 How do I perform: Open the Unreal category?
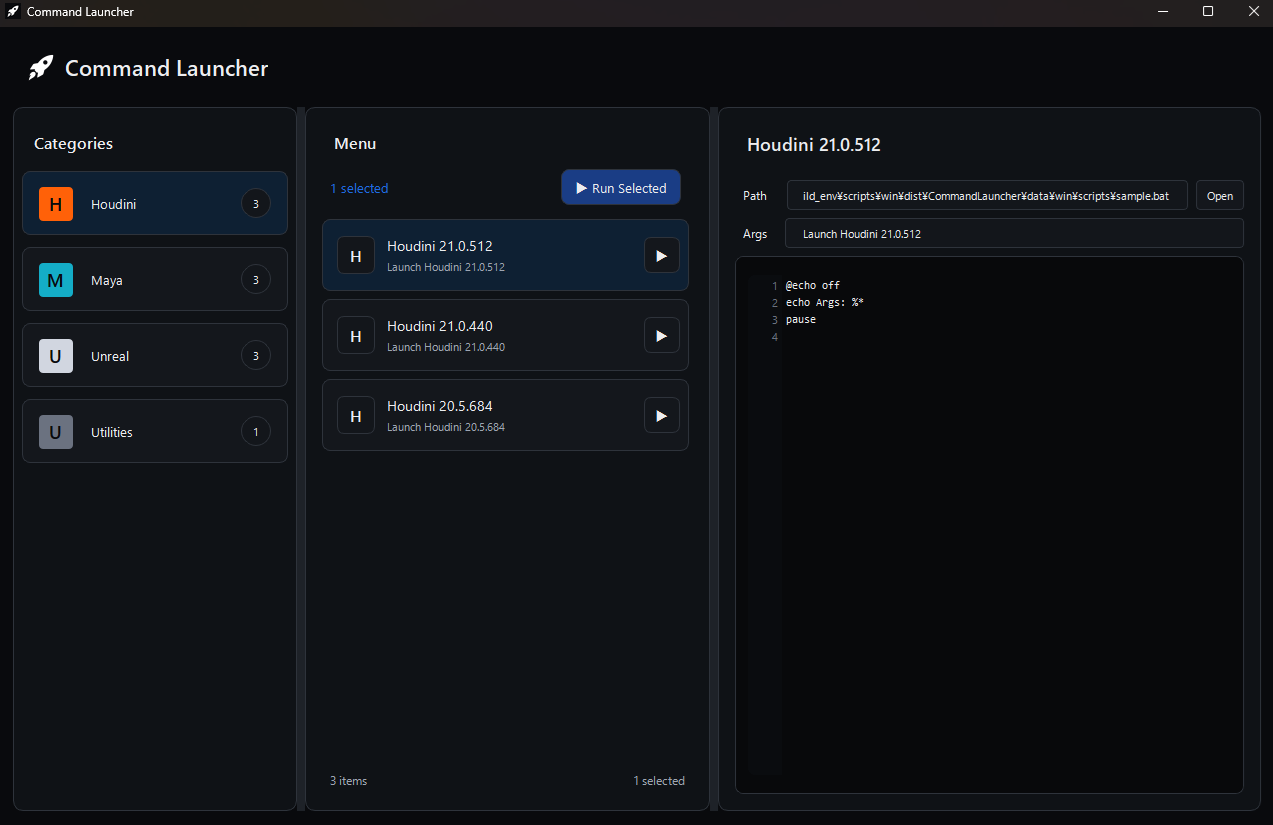tap(155, 356)
